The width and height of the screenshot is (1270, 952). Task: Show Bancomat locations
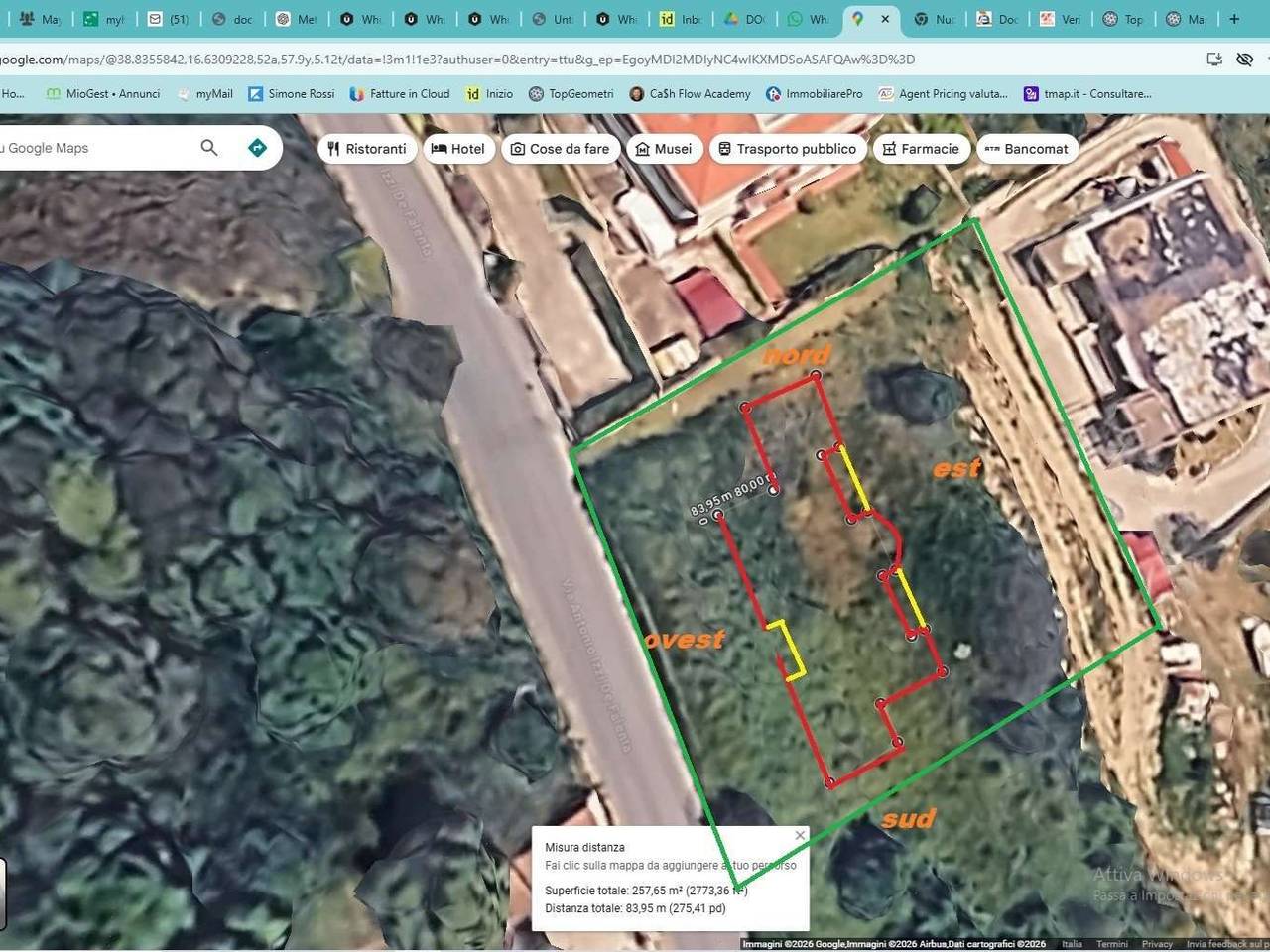(1027, 149)
